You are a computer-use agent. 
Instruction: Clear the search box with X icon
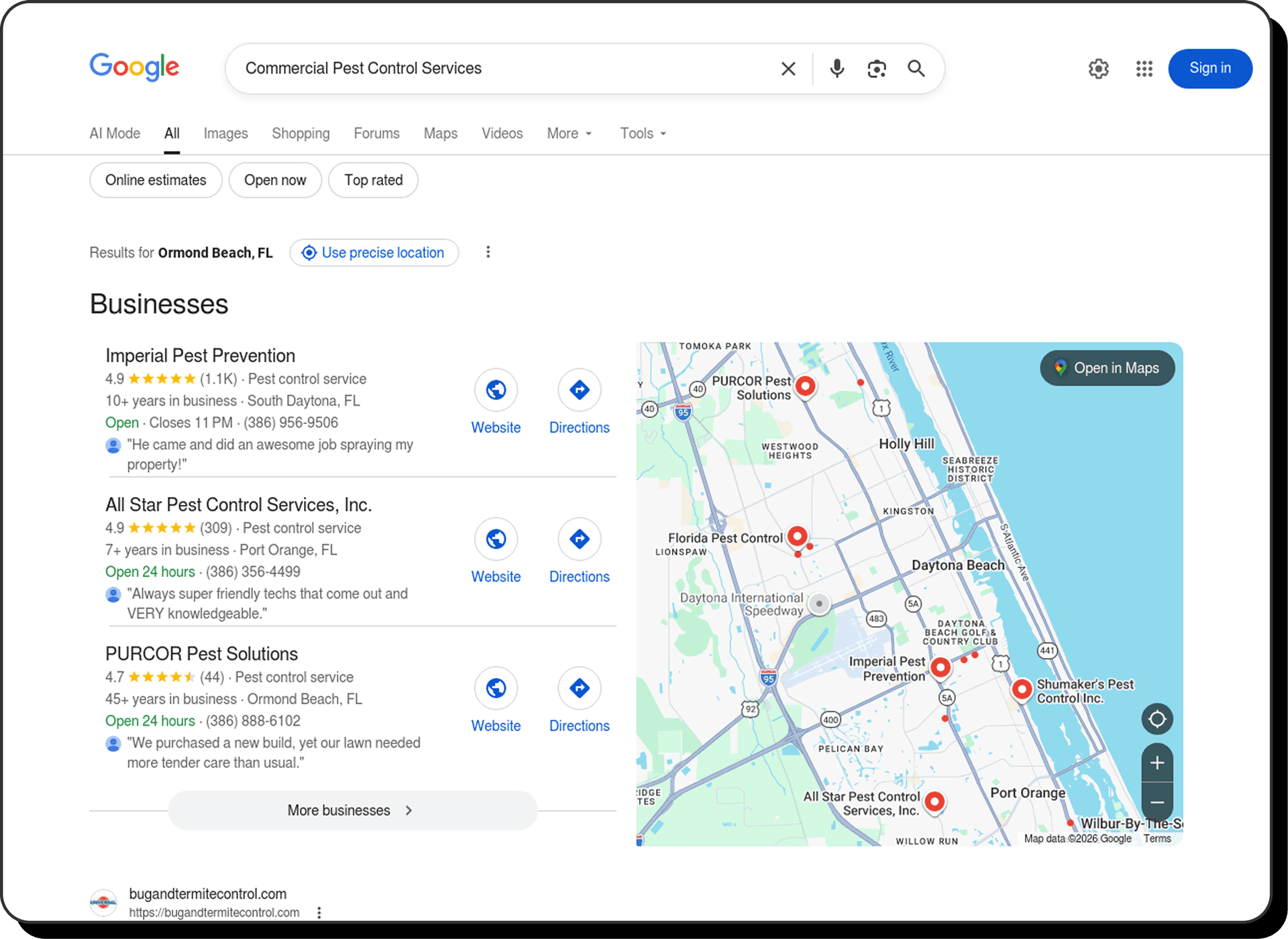pyautogui.click(x=788, y=68)
